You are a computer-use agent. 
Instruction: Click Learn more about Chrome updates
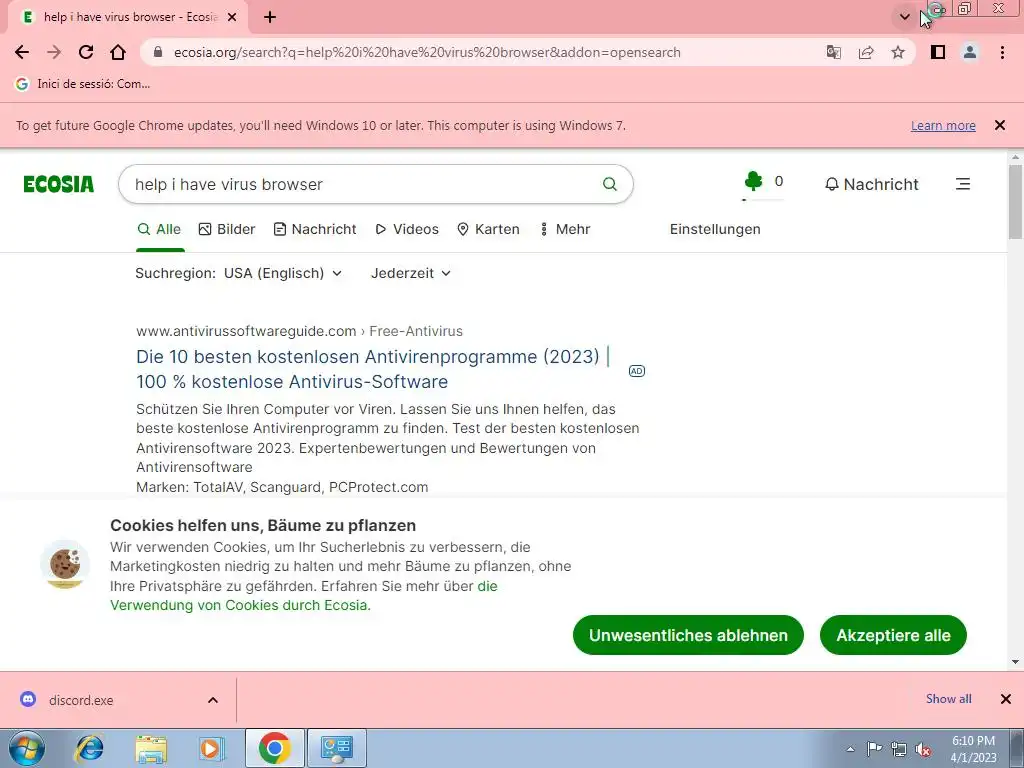[x=943, y=125]
